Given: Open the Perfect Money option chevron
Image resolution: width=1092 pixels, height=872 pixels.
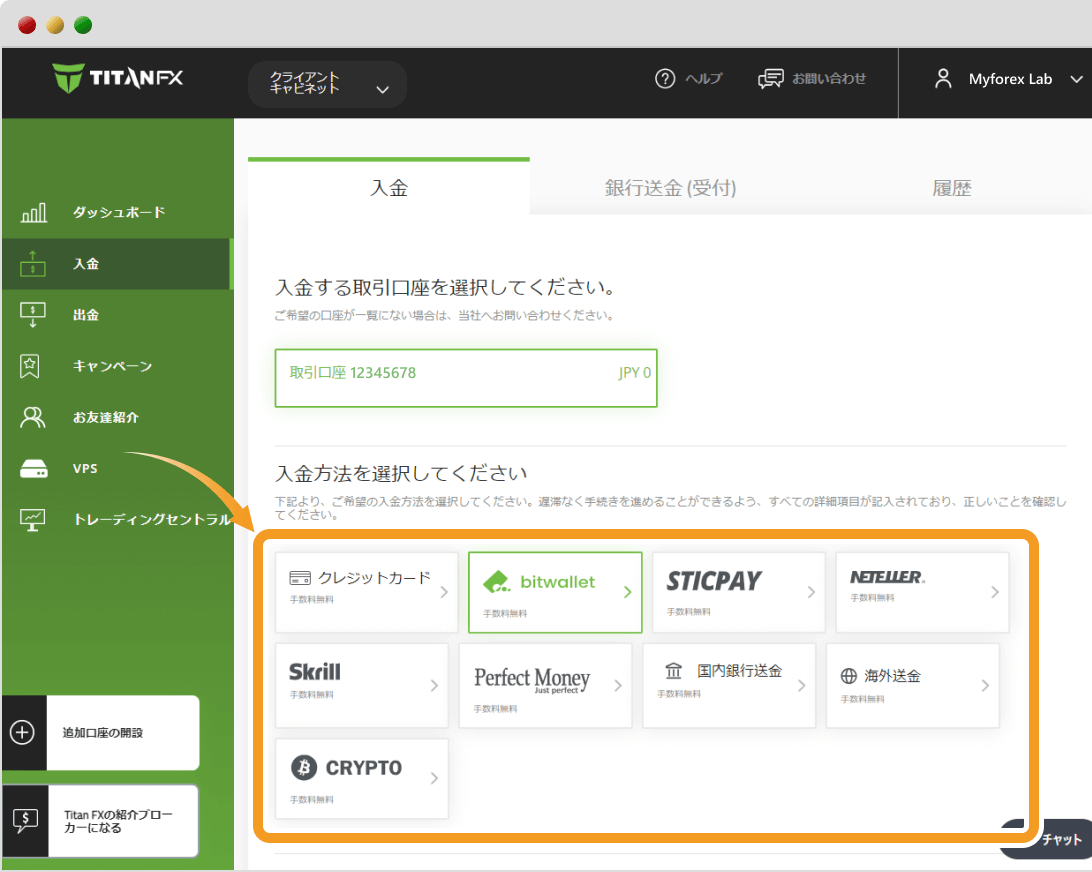Looking at the screenshot, I should 618,685.
